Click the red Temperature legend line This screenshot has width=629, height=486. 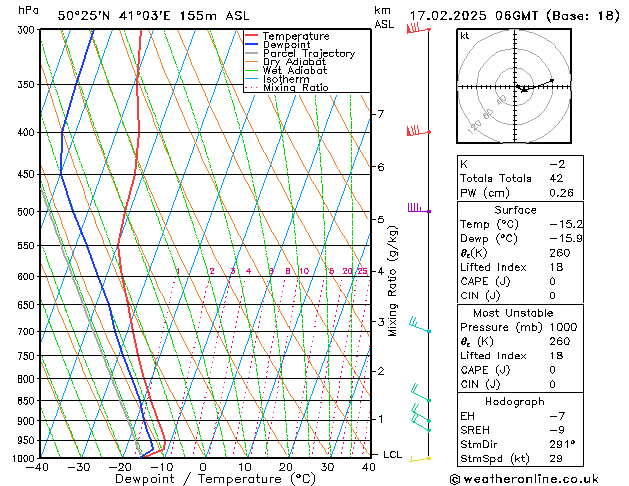point(251,36)
